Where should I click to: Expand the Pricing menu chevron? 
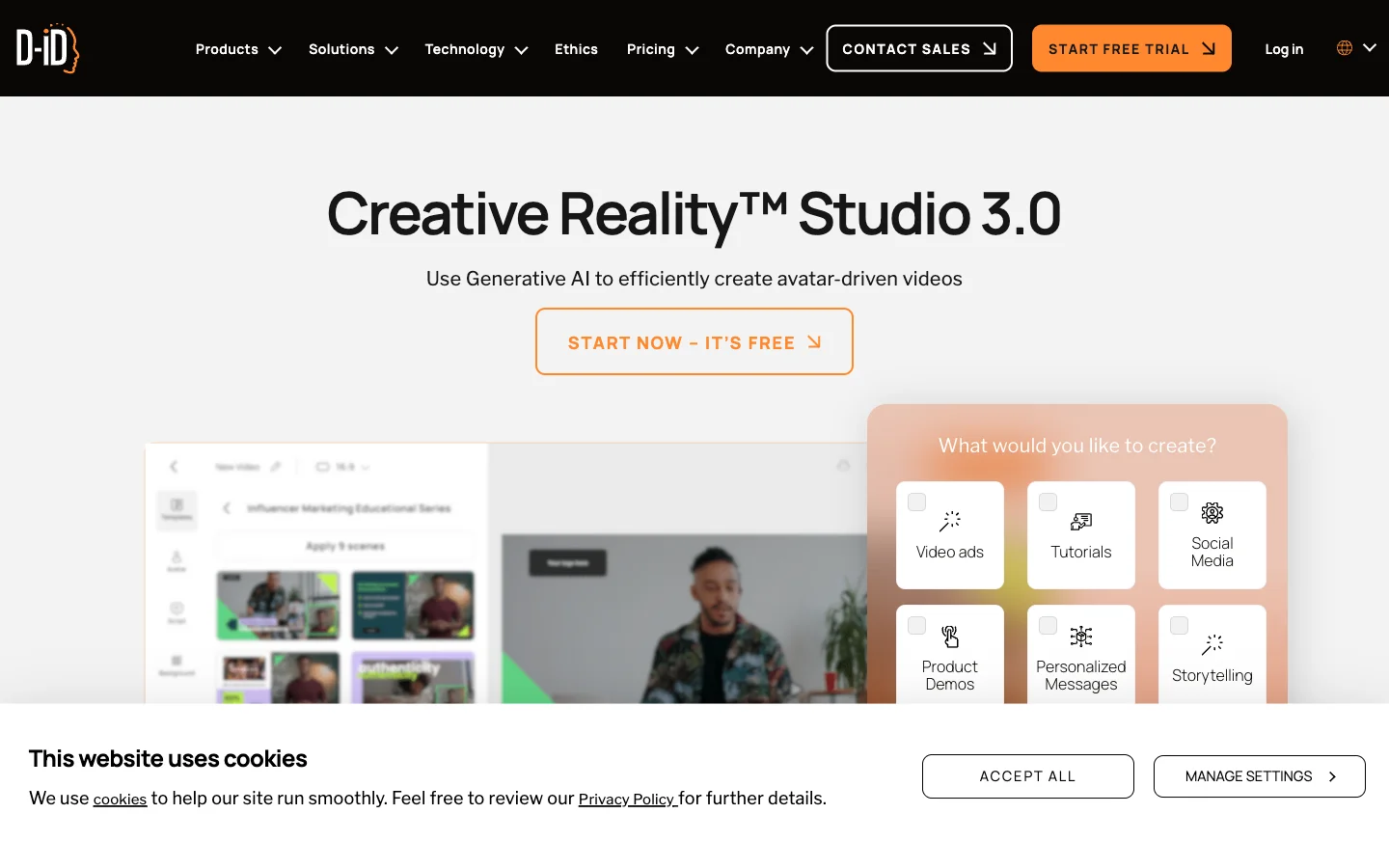point(692,50)
